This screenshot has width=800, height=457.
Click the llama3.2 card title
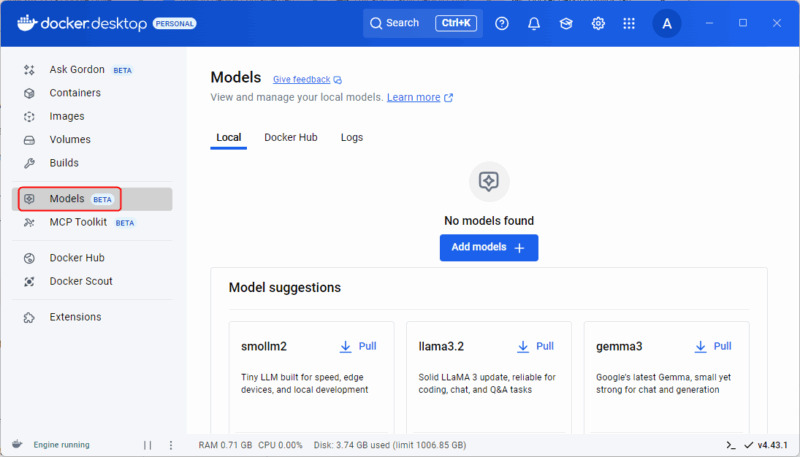tap(441, 346)
